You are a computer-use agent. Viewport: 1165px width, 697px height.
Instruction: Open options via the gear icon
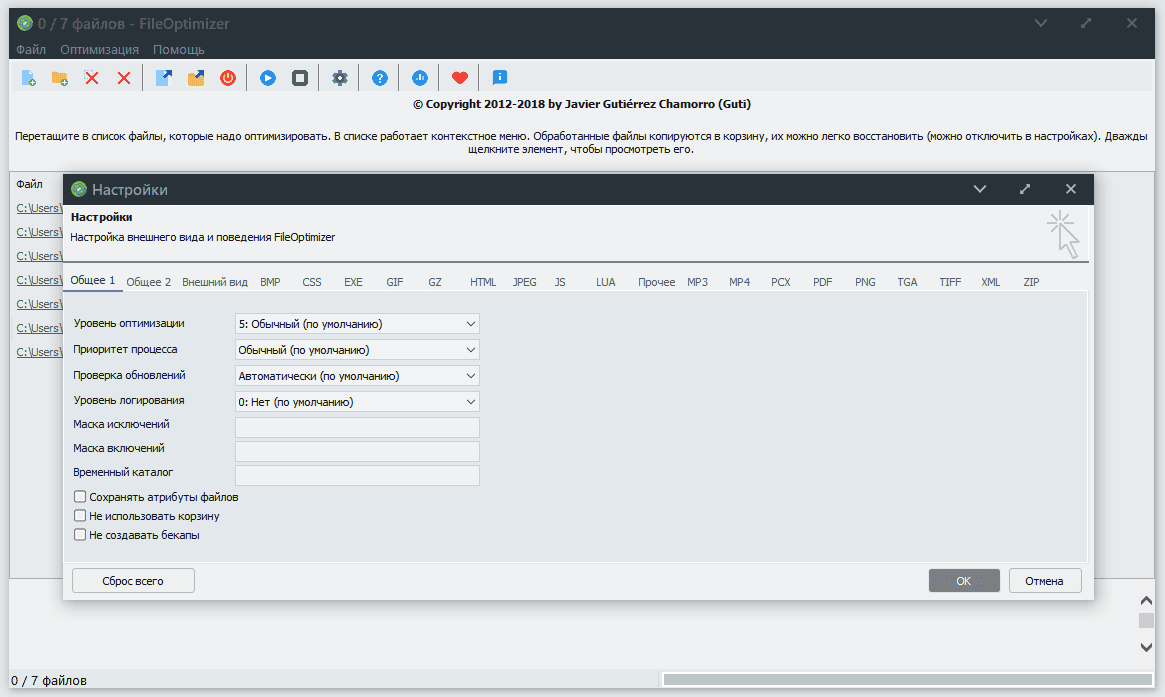tap(340, 78)
